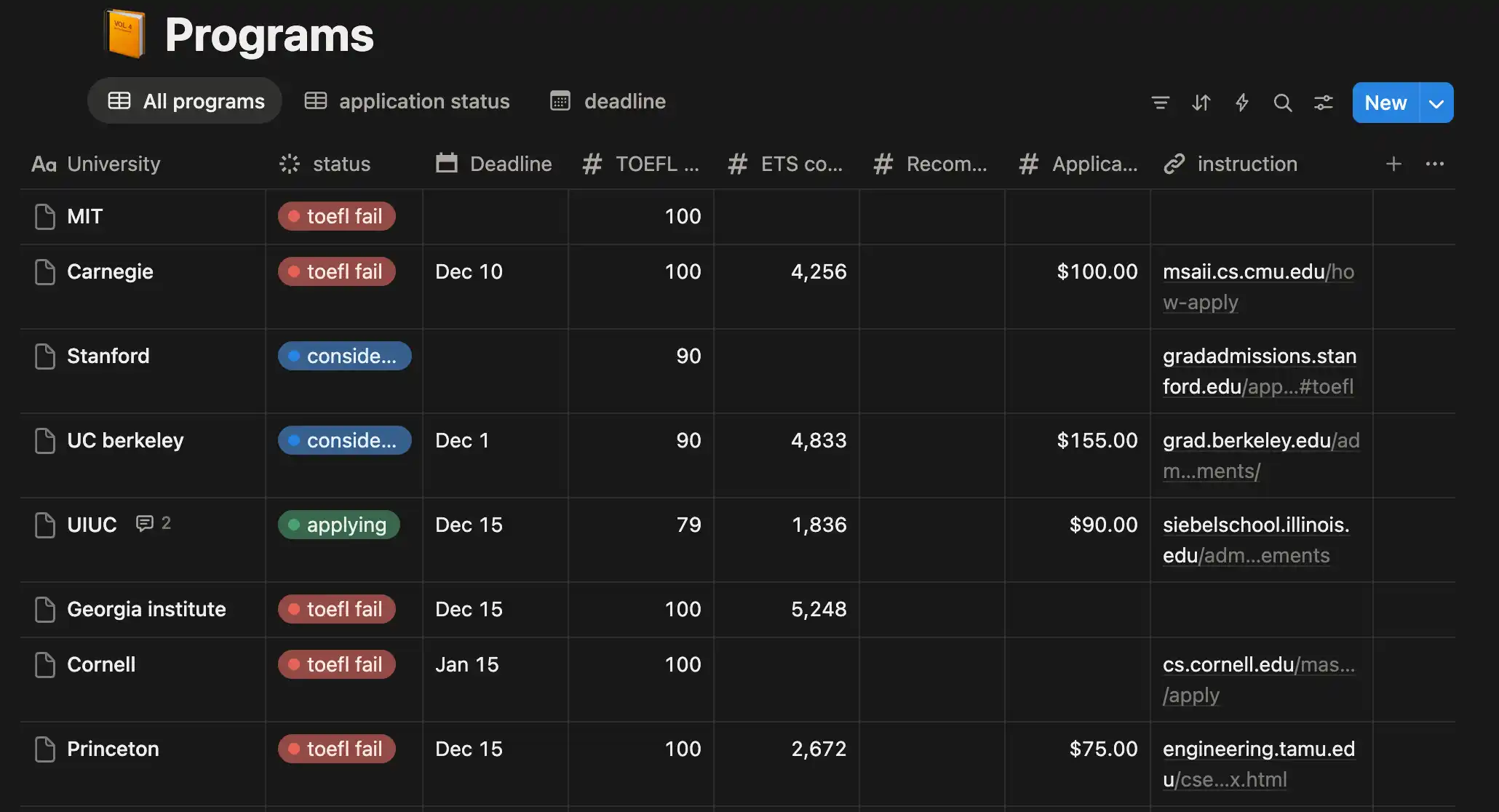1499x812 pixels.
Task: Open the Georgia institute page row
Action: pyautogui.click(x=146, y=609)
